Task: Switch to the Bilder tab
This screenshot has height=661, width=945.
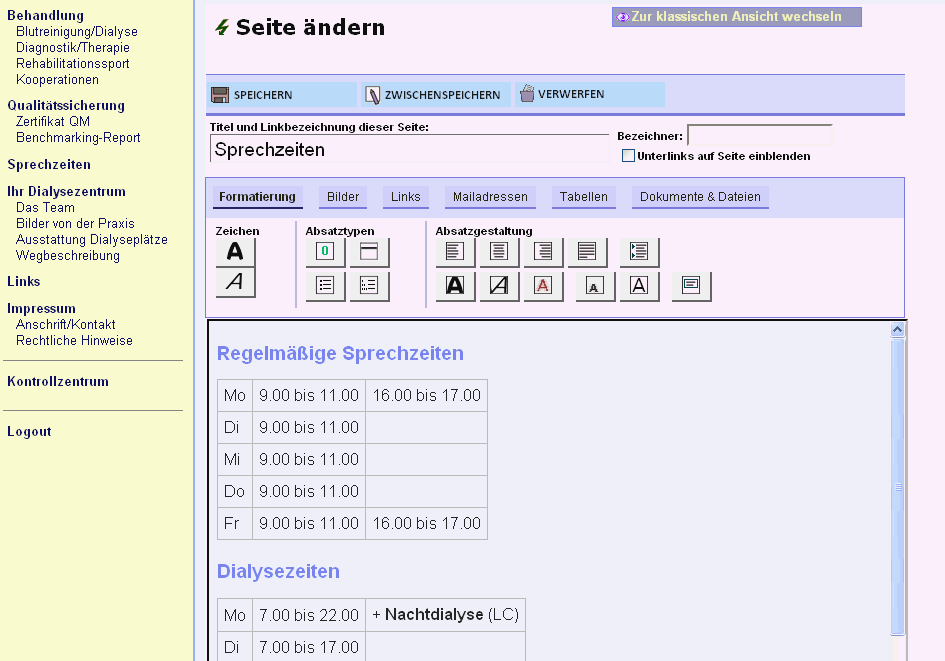Action: 343,197
